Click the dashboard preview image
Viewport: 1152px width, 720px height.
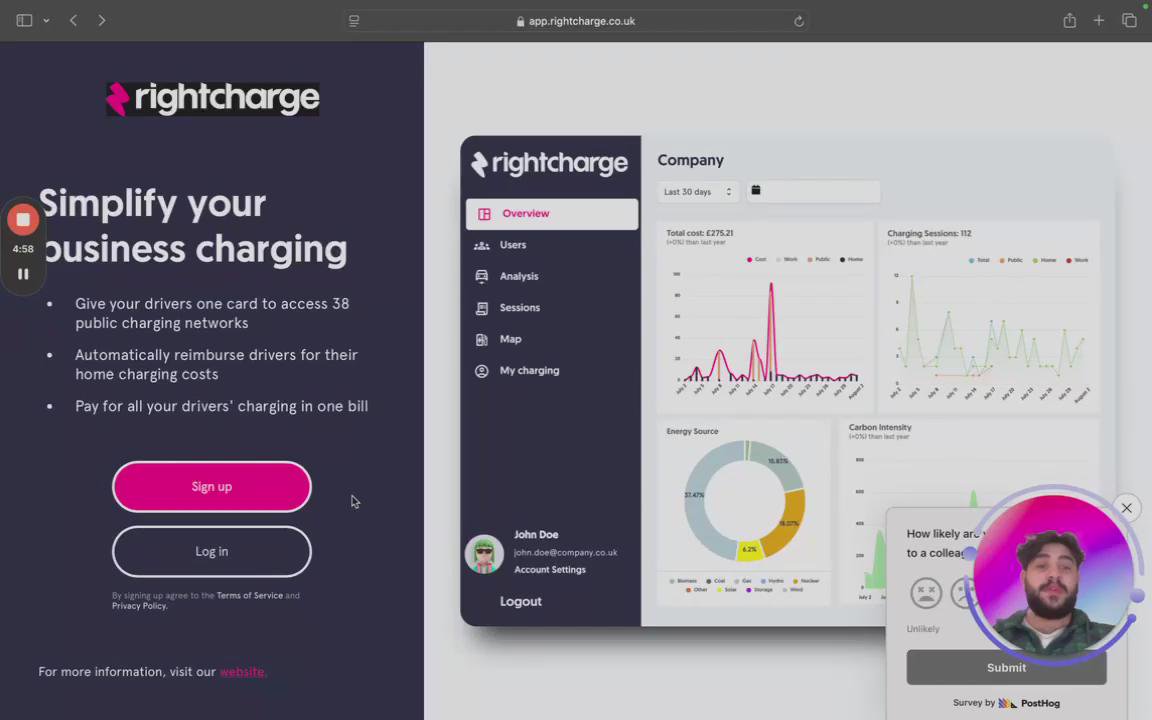[x=787, y=381]
